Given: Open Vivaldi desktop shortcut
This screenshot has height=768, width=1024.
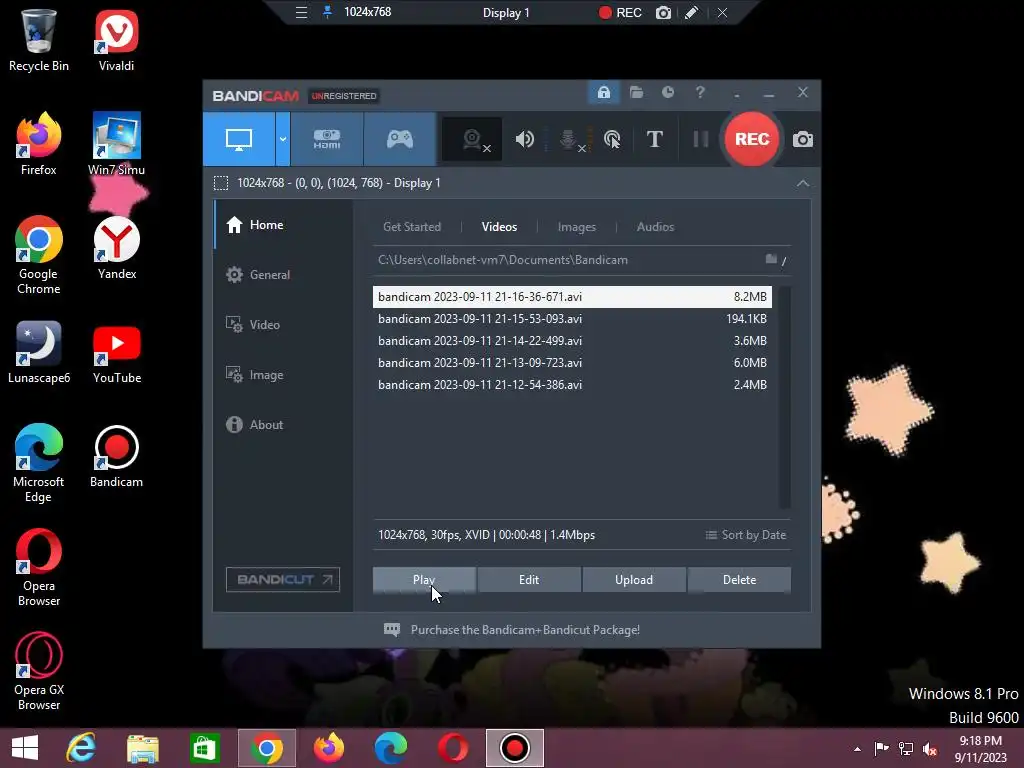Looking at the screenshot, I should pos(116,40).
